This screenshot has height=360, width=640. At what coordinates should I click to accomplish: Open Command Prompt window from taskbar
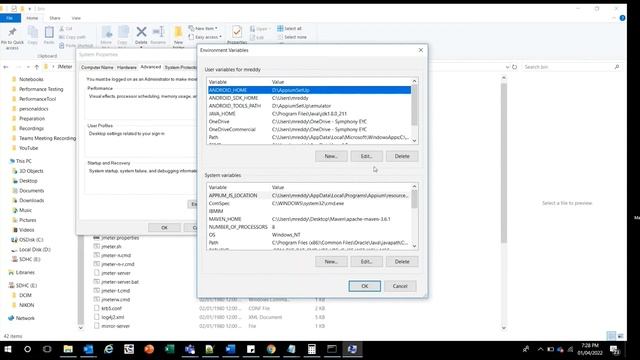click(x=332, y=349)
